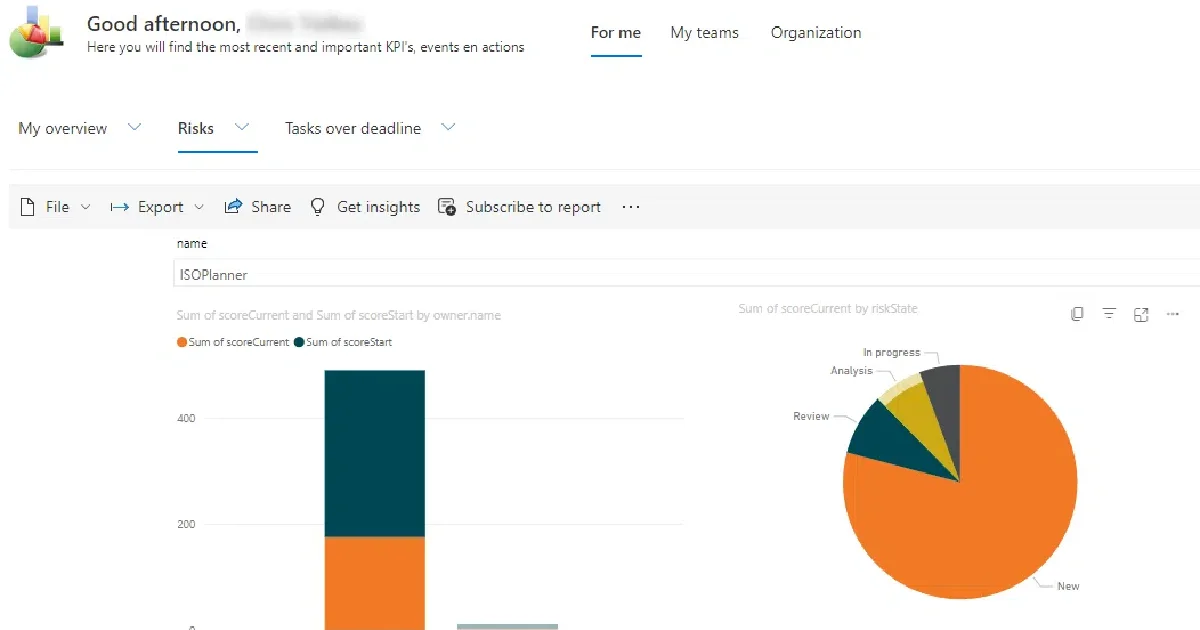Click the orange scoreCurrent bar segment
Screen dimensions: 1200x630
375,583
